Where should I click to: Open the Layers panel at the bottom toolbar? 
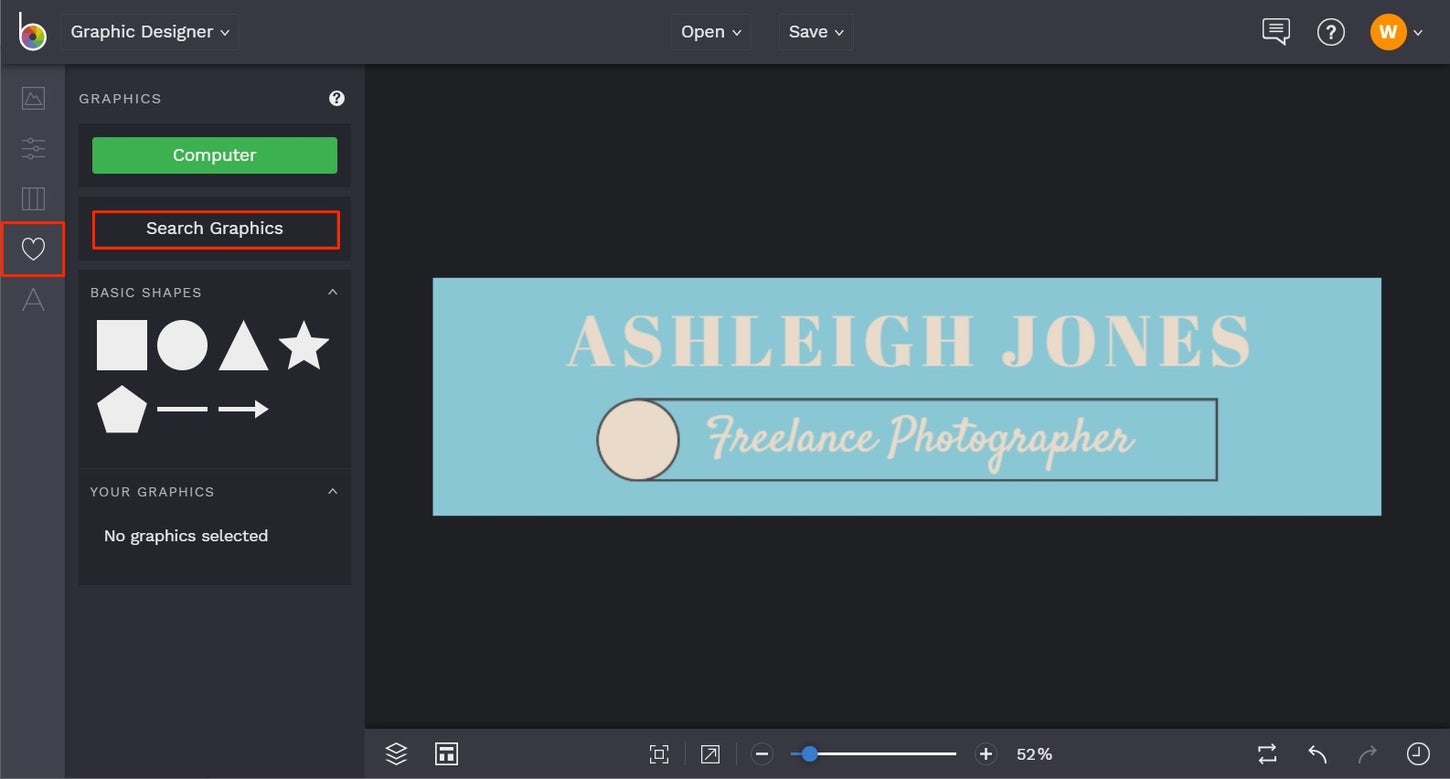pyautogui.click(x=395, y=753)
